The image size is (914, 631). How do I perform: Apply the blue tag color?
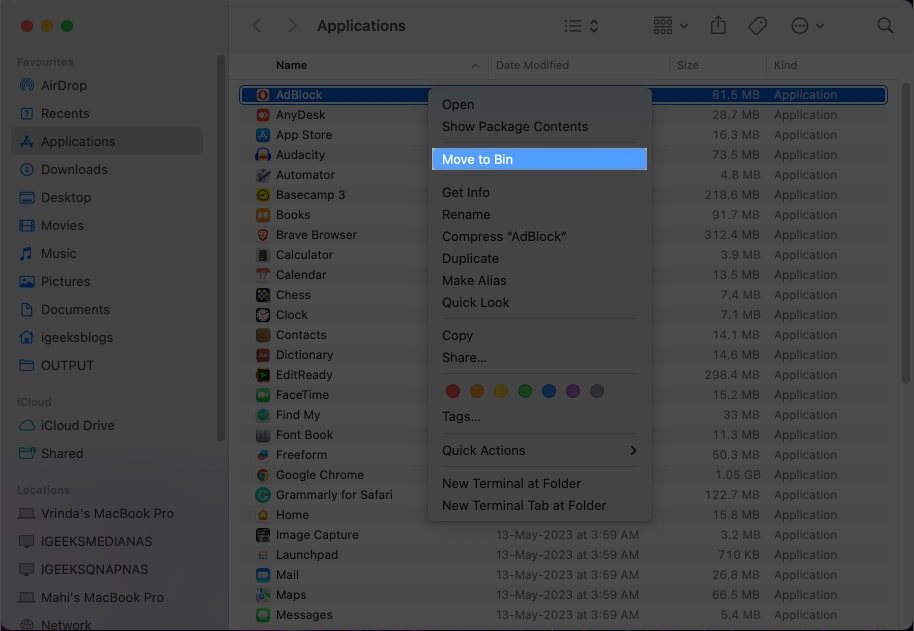click(x=549, y=391)
